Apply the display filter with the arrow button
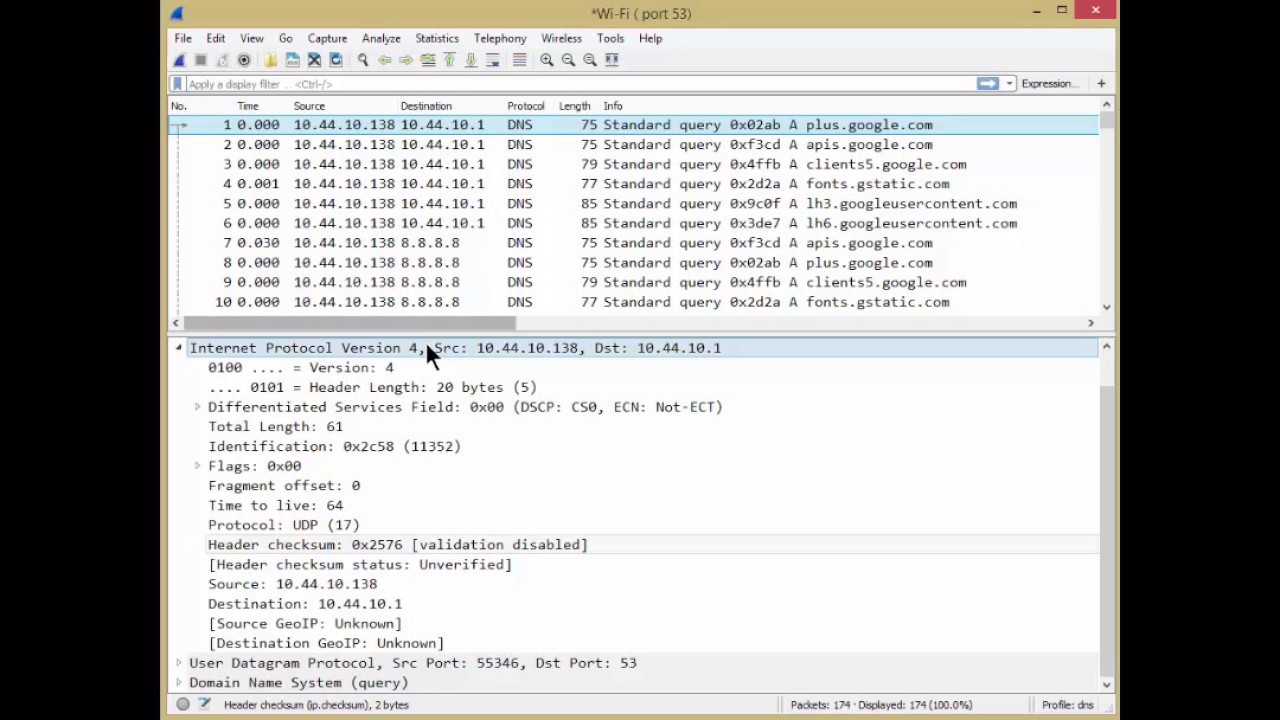 point(988,84)
